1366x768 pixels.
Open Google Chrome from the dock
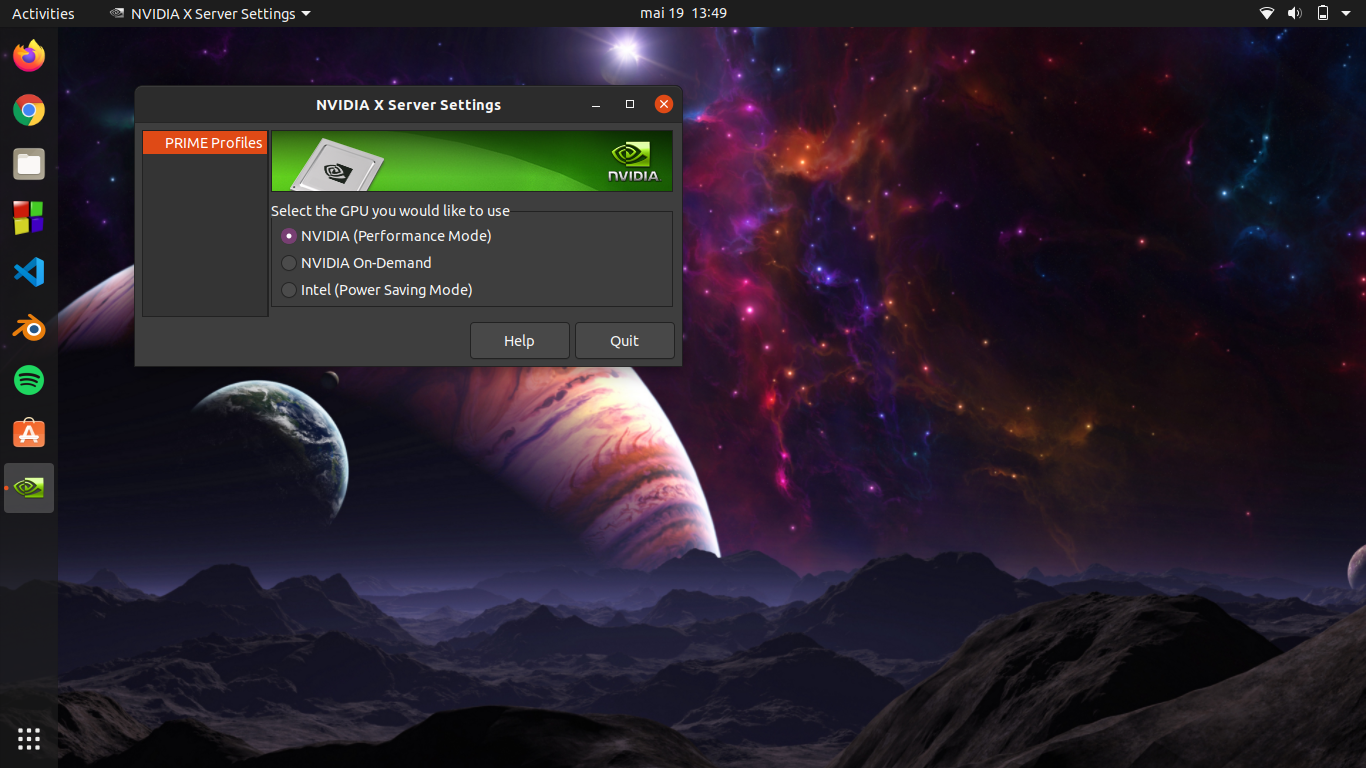tap(29, 110)
